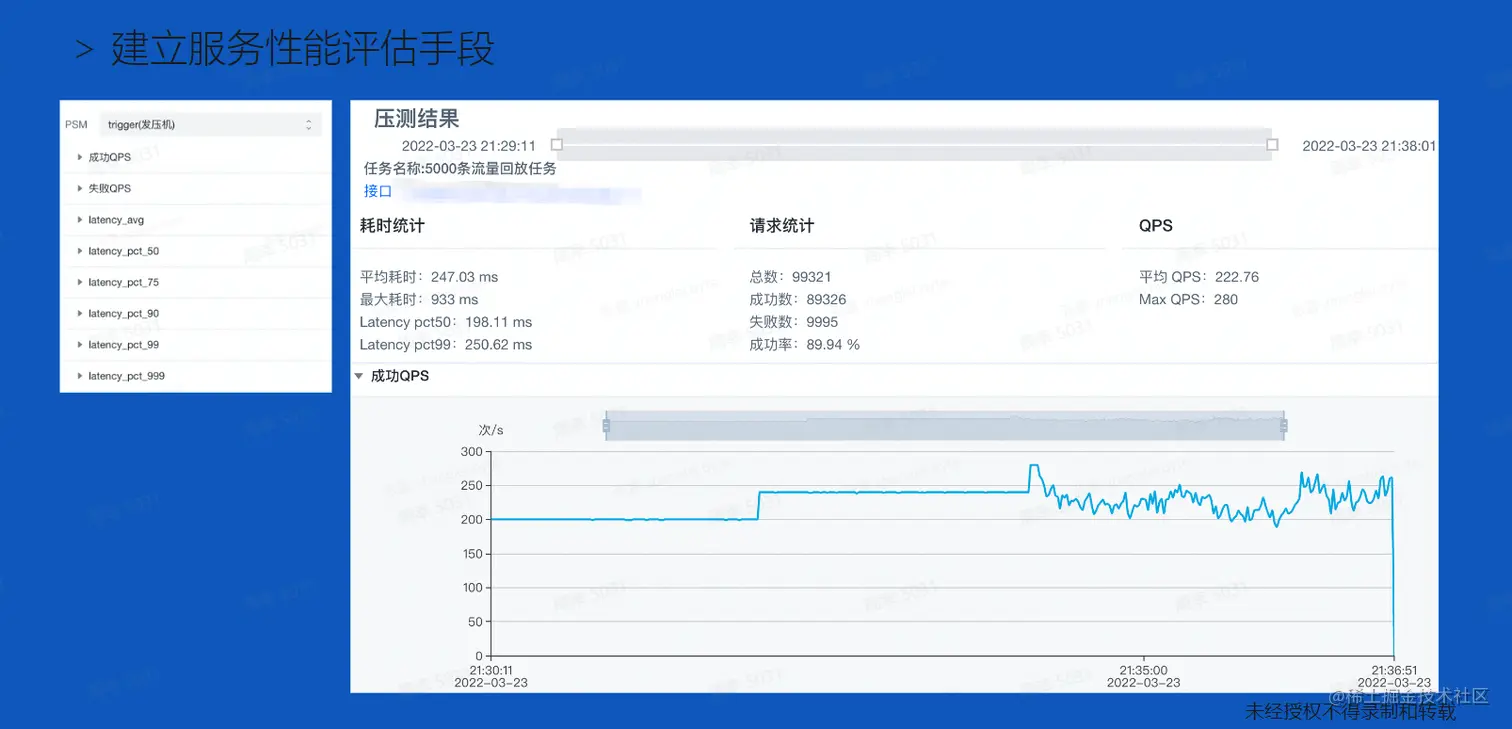Click the 21:36:51 x-axis label
This screenshot has height=729, width=1512.
pos(1394,670)
